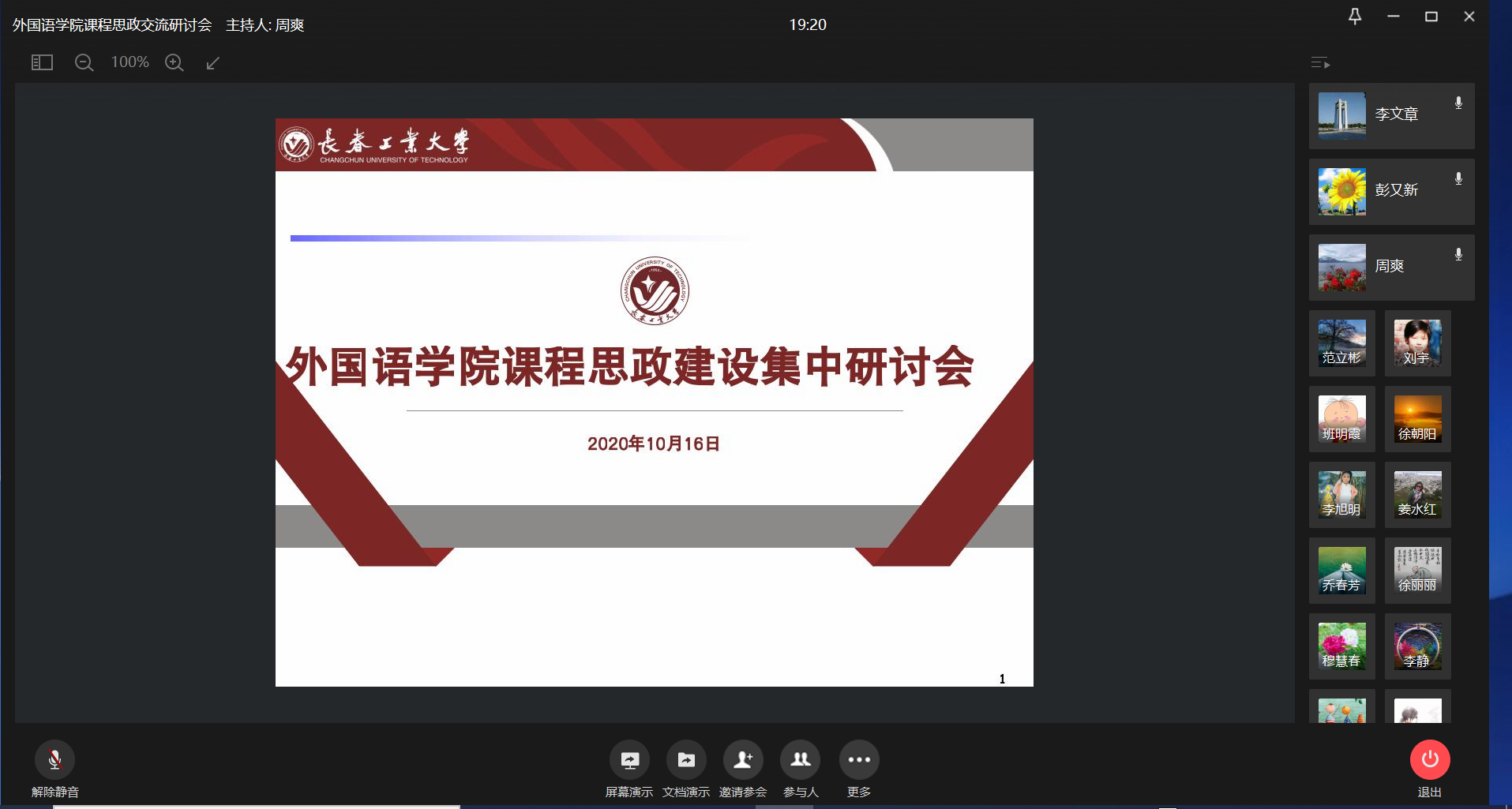1512x809 pixels.
Task: Collapse the participant list panel
Action: click(1320, 62)
